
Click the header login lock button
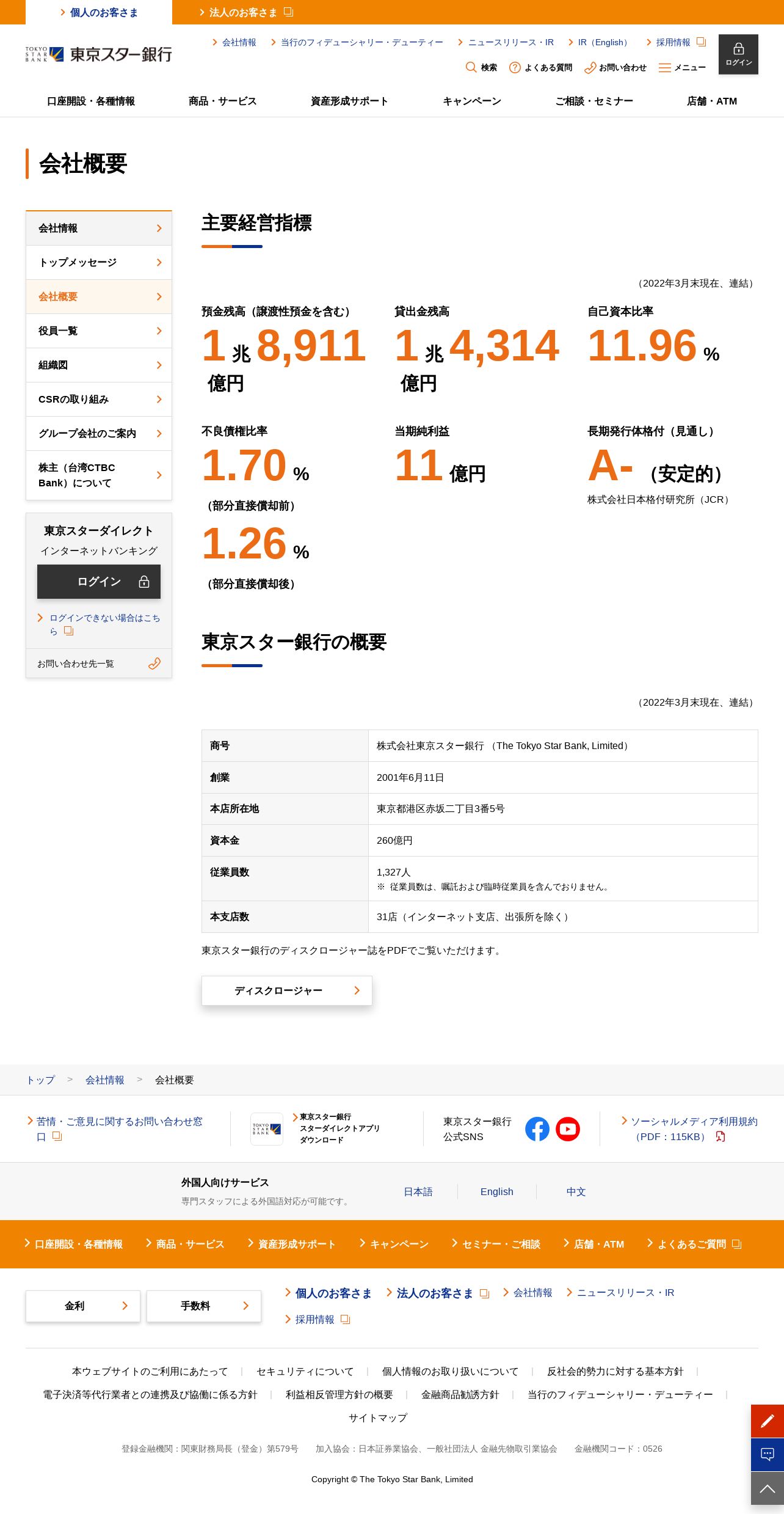(738, 54)
